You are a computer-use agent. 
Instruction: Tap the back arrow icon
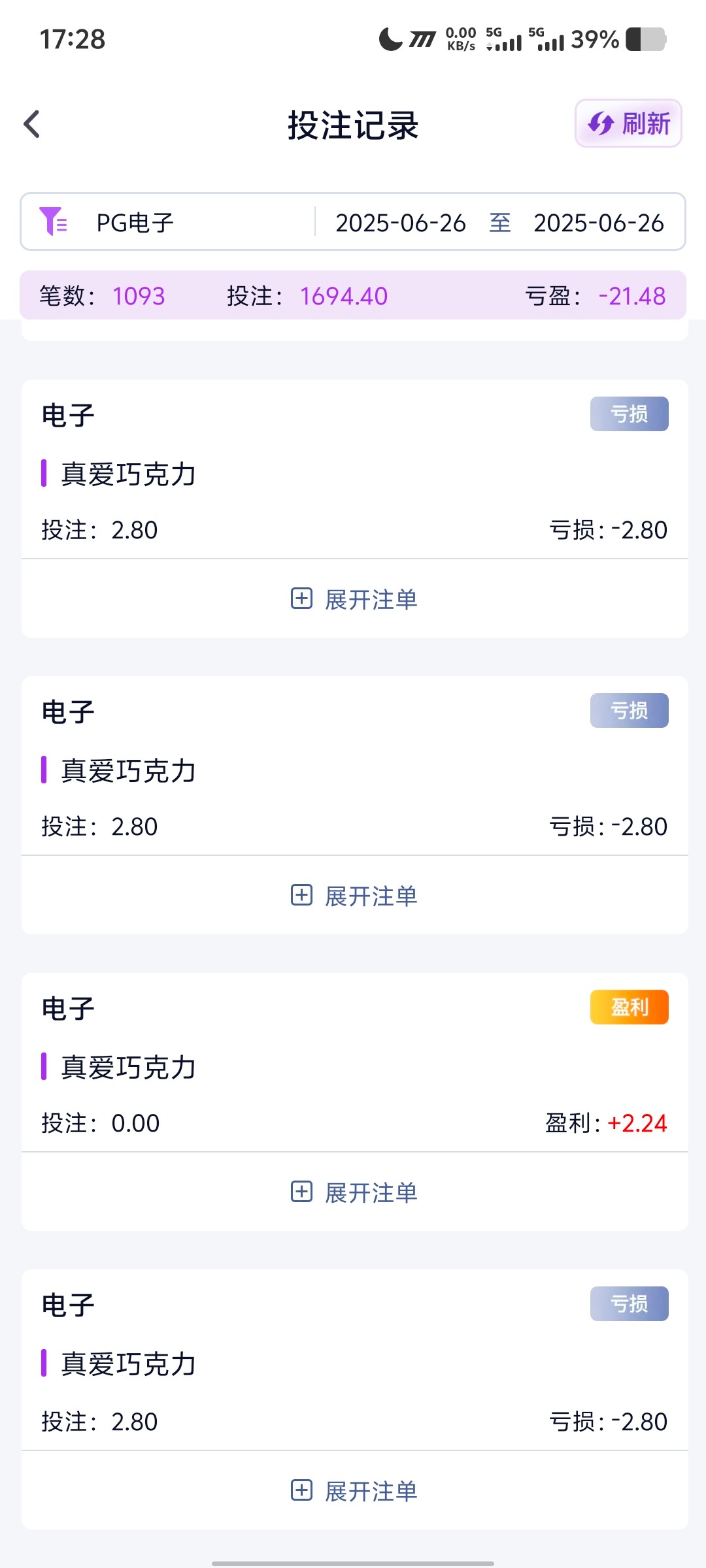point(31,124)
